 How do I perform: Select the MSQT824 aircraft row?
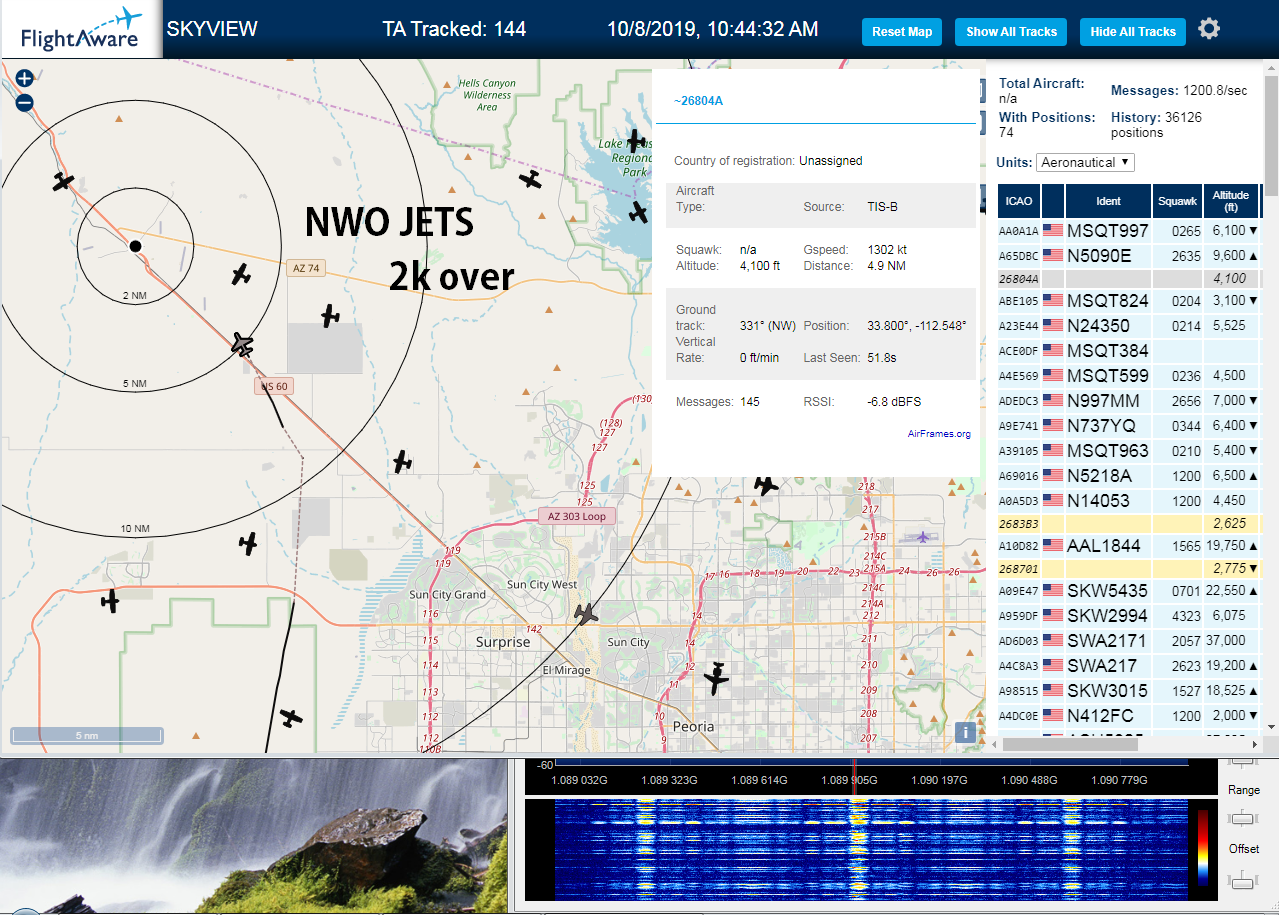1130,301
